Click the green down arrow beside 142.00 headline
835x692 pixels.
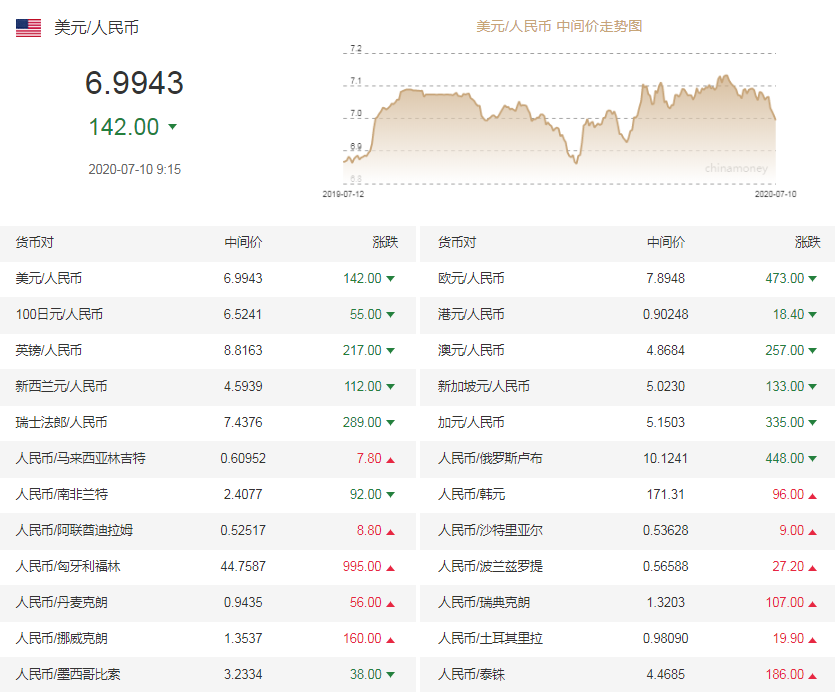click(x=173, y=127)
